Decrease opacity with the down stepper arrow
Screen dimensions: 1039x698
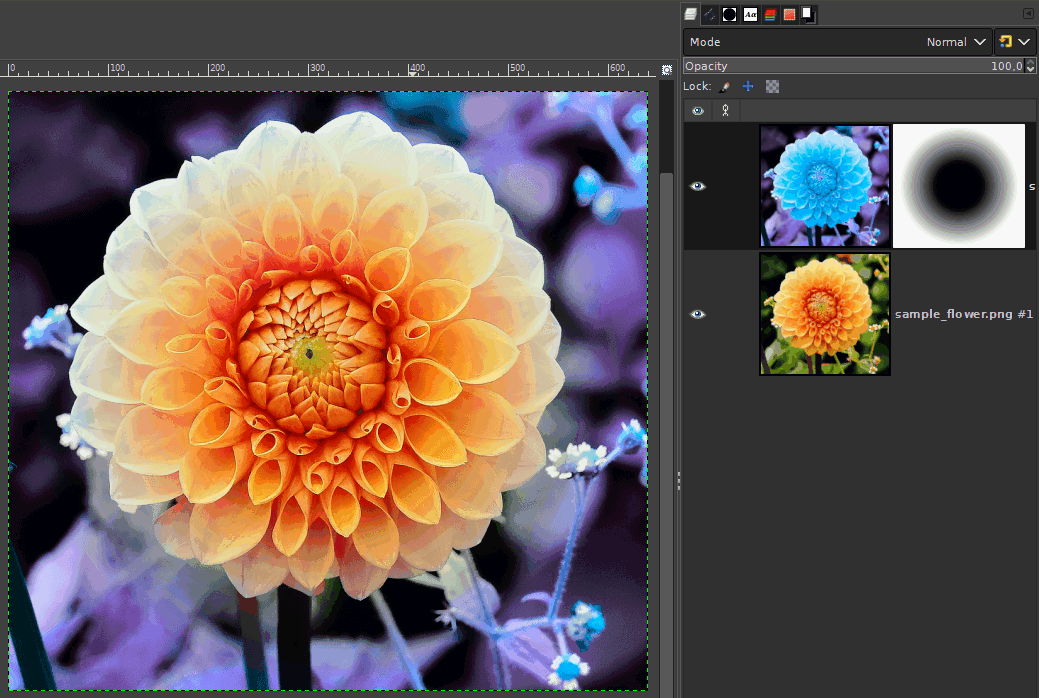[x=1030, y=69]
